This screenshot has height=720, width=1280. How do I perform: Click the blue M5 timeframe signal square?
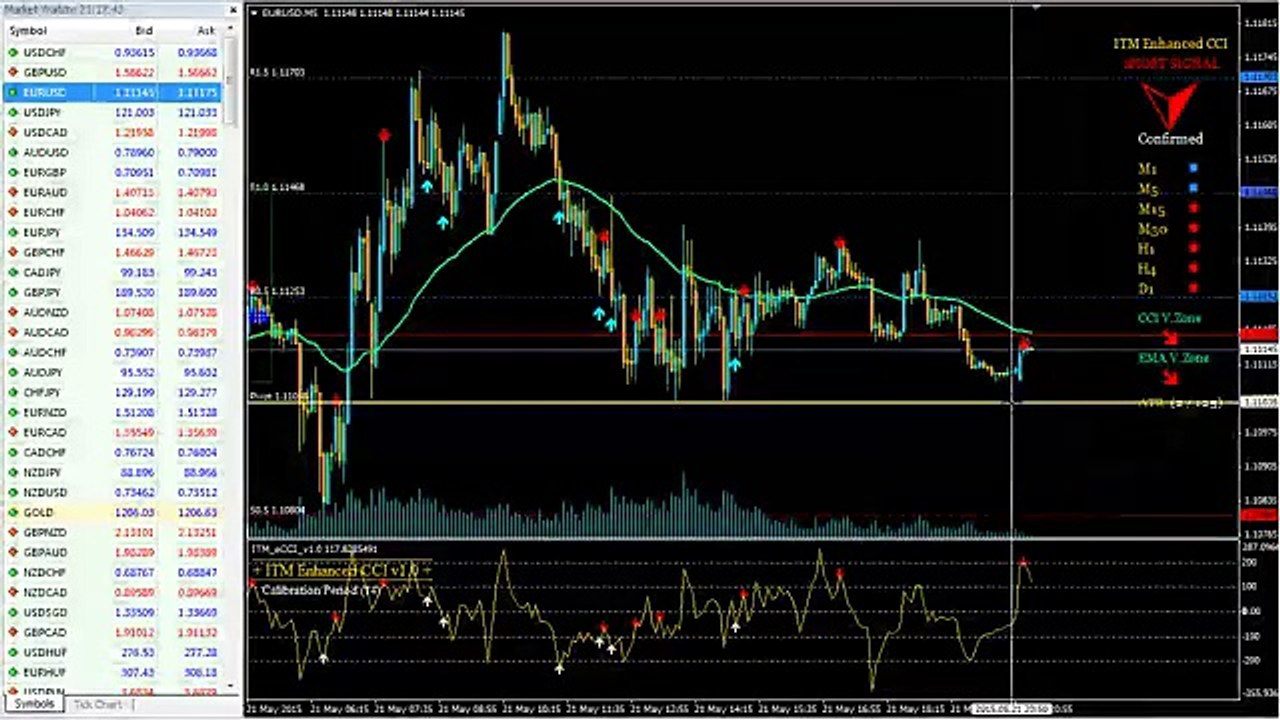[x=1193, y=189]
